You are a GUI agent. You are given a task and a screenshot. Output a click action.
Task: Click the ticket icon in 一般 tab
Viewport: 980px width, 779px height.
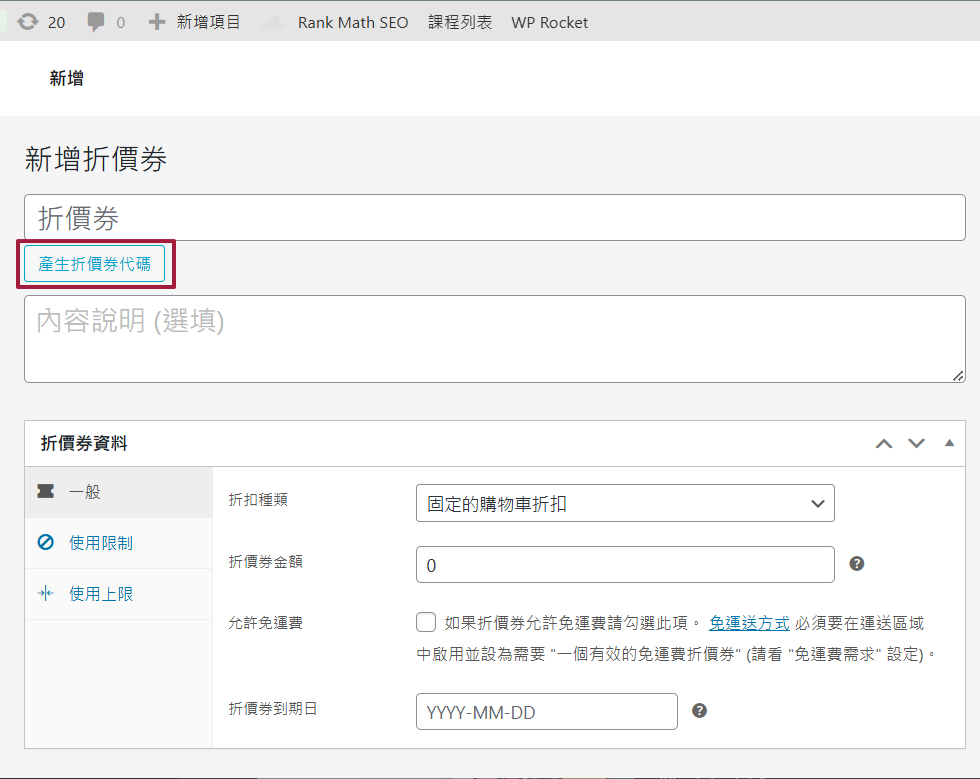pos(45,492)
